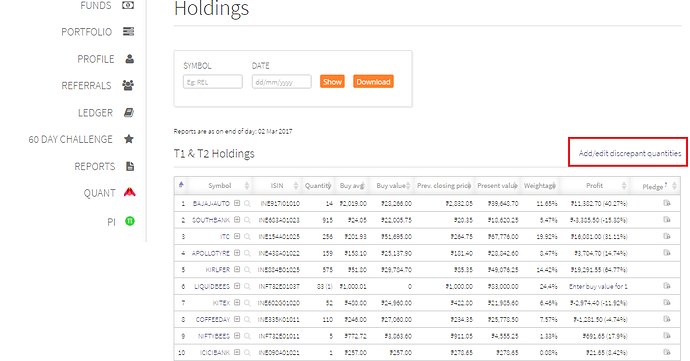Expand the ITC row plus icon
The image size is (690, 361).
click(x=237, y=236)
